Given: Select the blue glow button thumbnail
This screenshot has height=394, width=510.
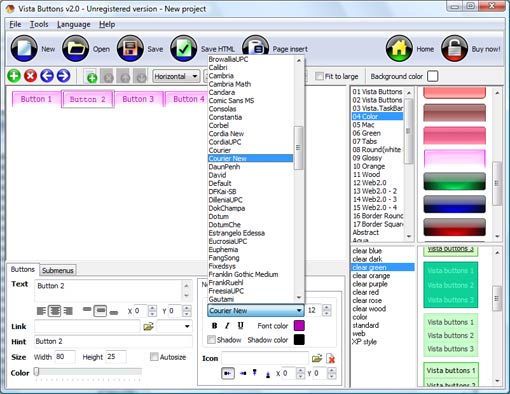Looking at the screenshot, I should click(454, 204).
